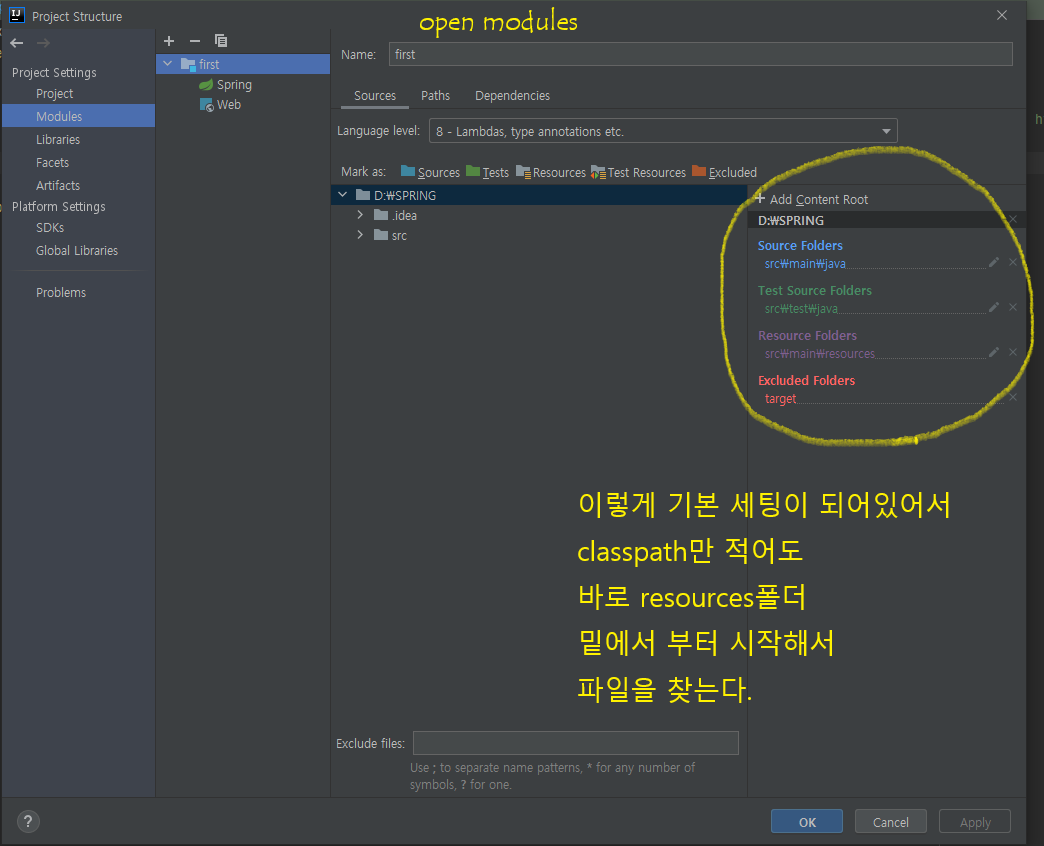Image resolution: width=1044 pixels, height=846 pixels.
Task: Mark selected folder as Sources
Action: (430, 172)
